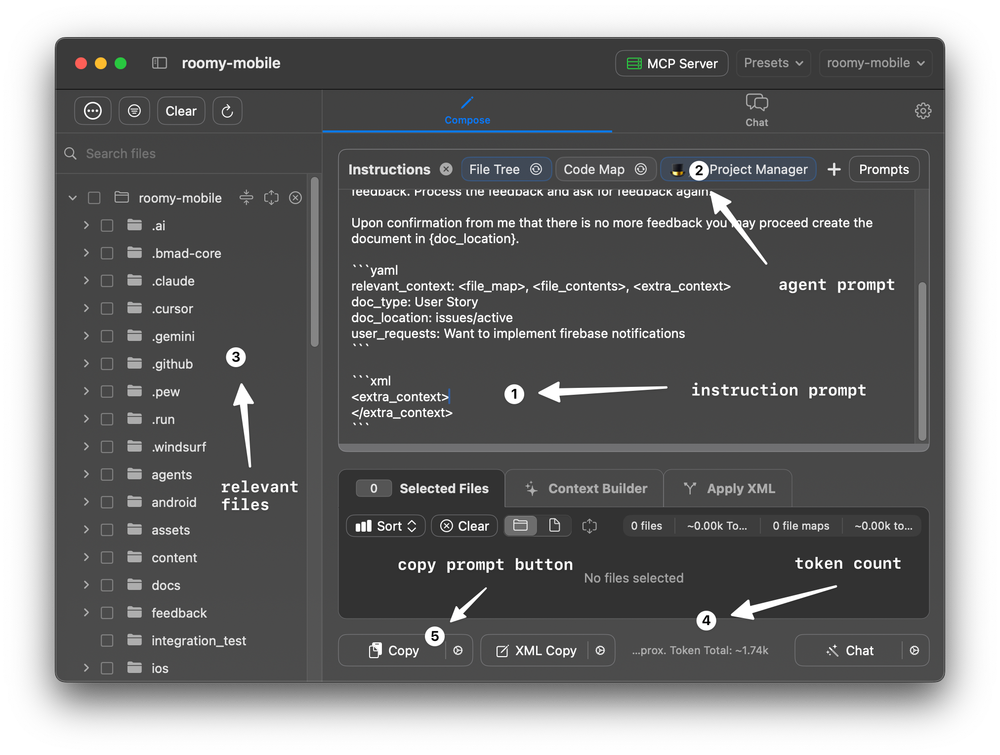The width and height of the screenshot is (1000, 755).
Task: Copy the prompt to clipboard
Action: click(393, 650)
